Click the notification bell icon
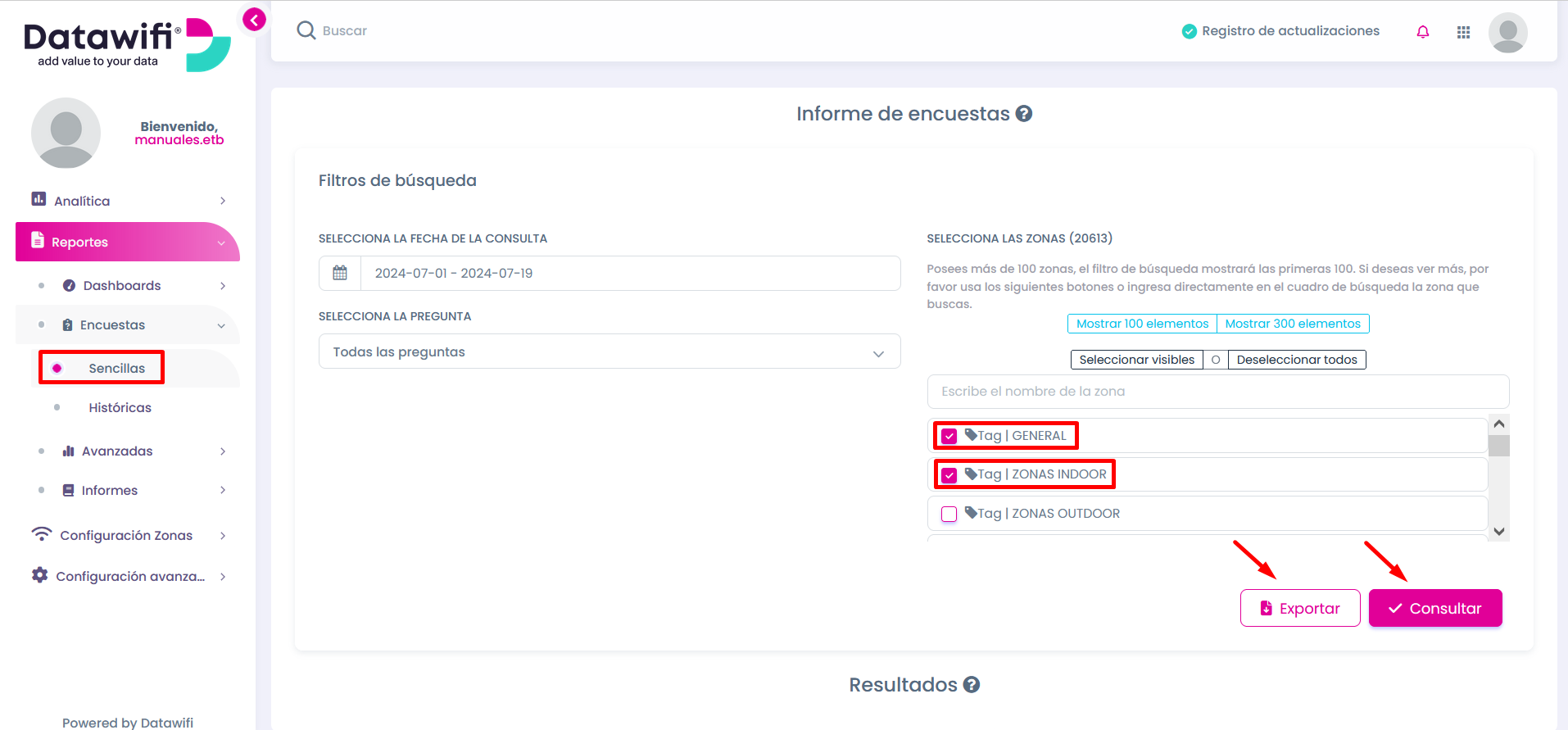The image size is (1568, 730). [x=1422, y=32]
